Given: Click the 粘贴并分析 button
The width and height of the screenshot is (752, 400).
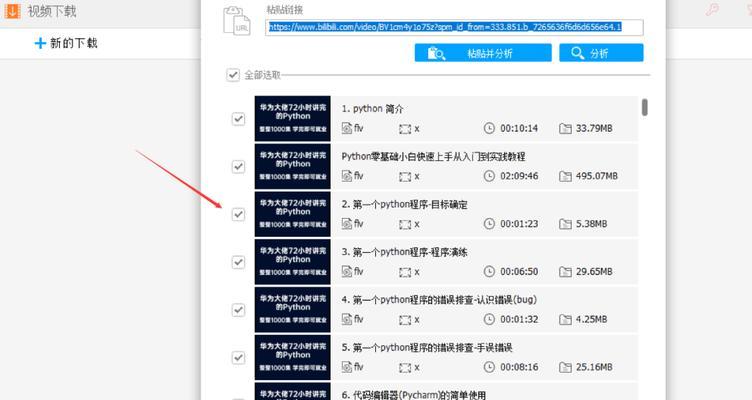Looking at the screenshot, I should 483,53.
